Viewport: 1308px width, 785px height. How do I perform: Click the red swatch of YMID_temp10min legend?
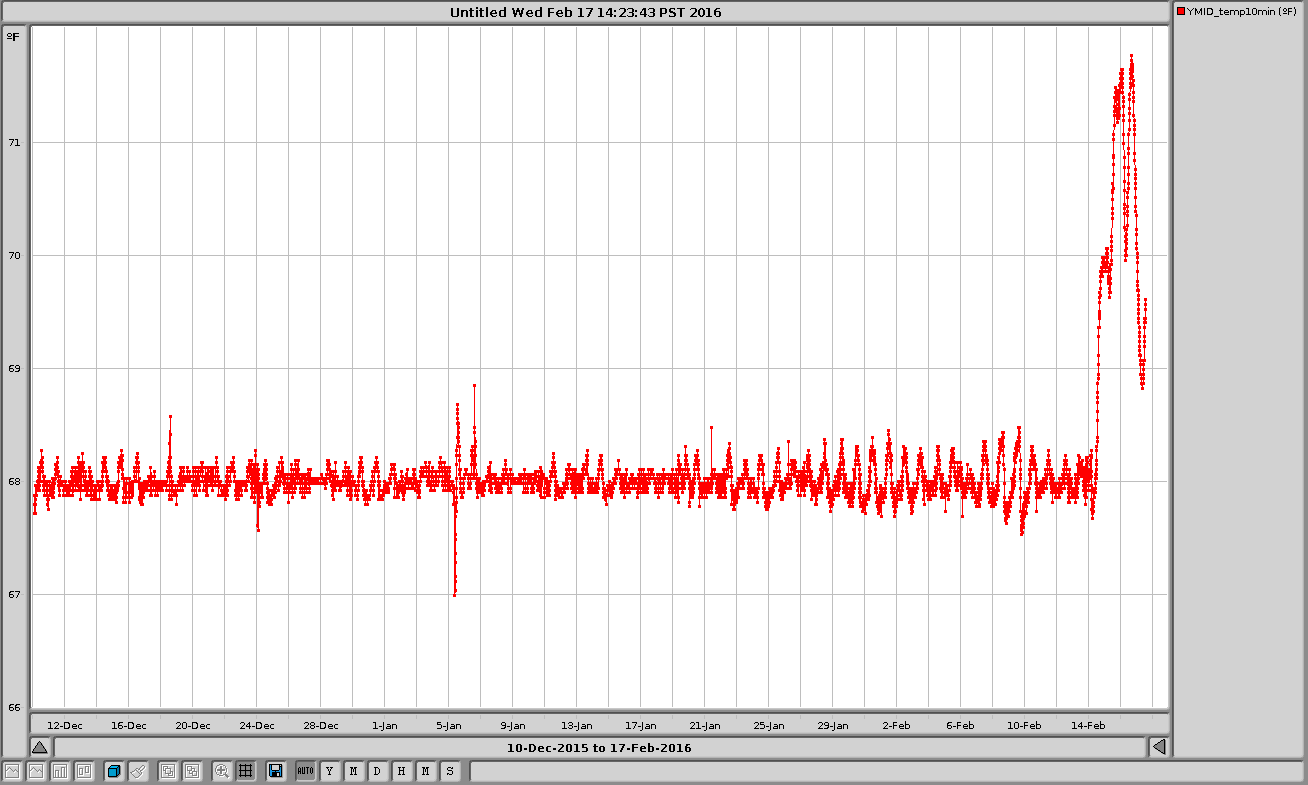click(x=1181, y=11)
